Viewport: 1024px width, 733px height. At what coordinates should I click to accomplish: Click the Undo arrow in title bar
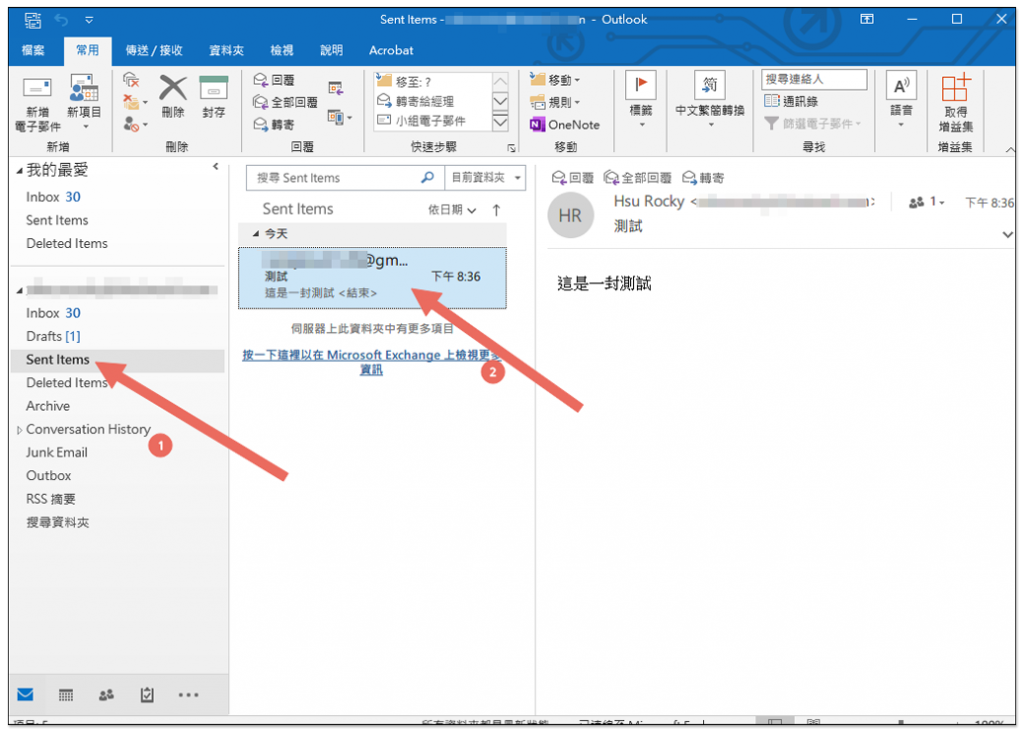click(61, 20)
